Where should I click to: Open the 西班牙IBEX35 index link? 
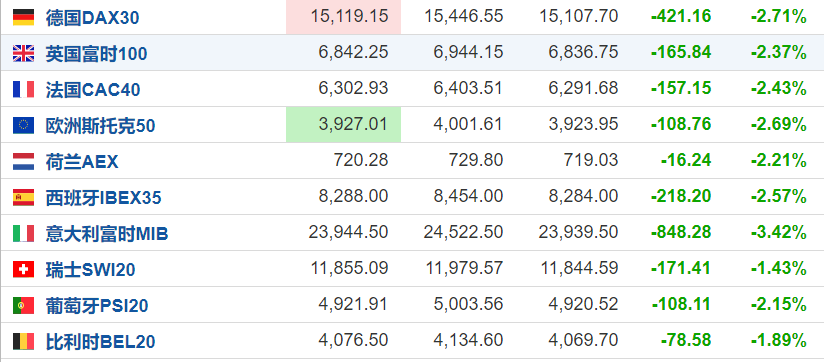click(x=104, y=198)
